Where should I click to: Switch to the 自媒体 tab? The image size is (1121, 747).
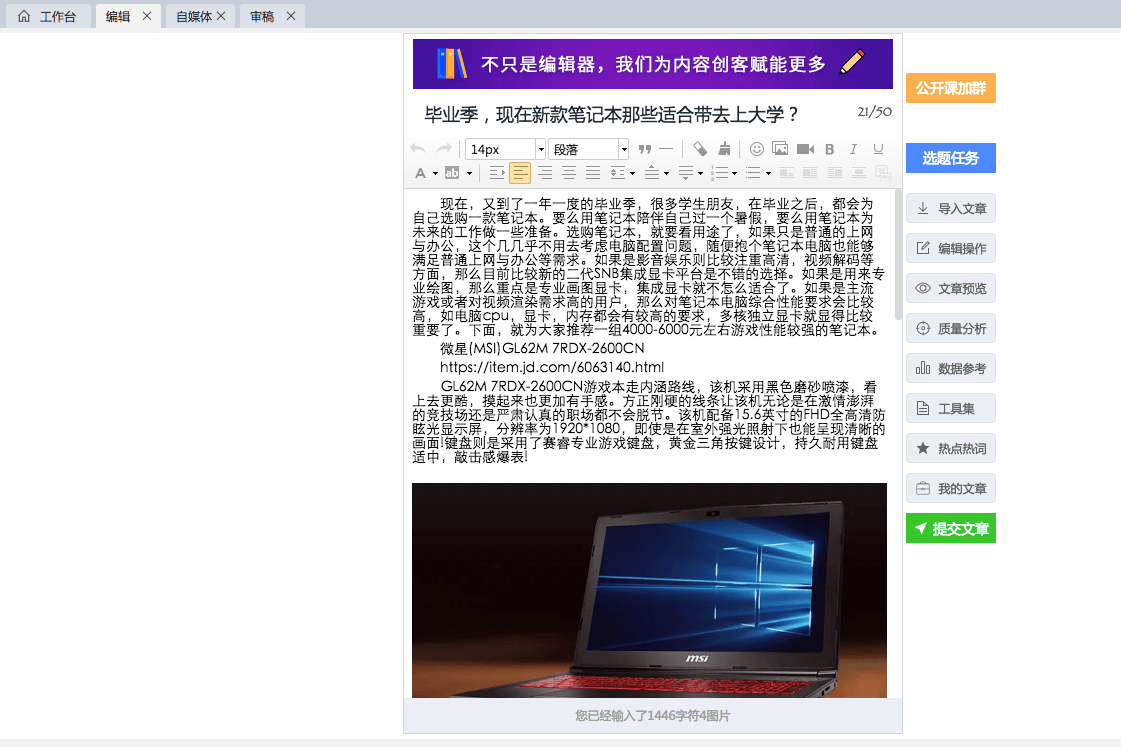[194, 16]
